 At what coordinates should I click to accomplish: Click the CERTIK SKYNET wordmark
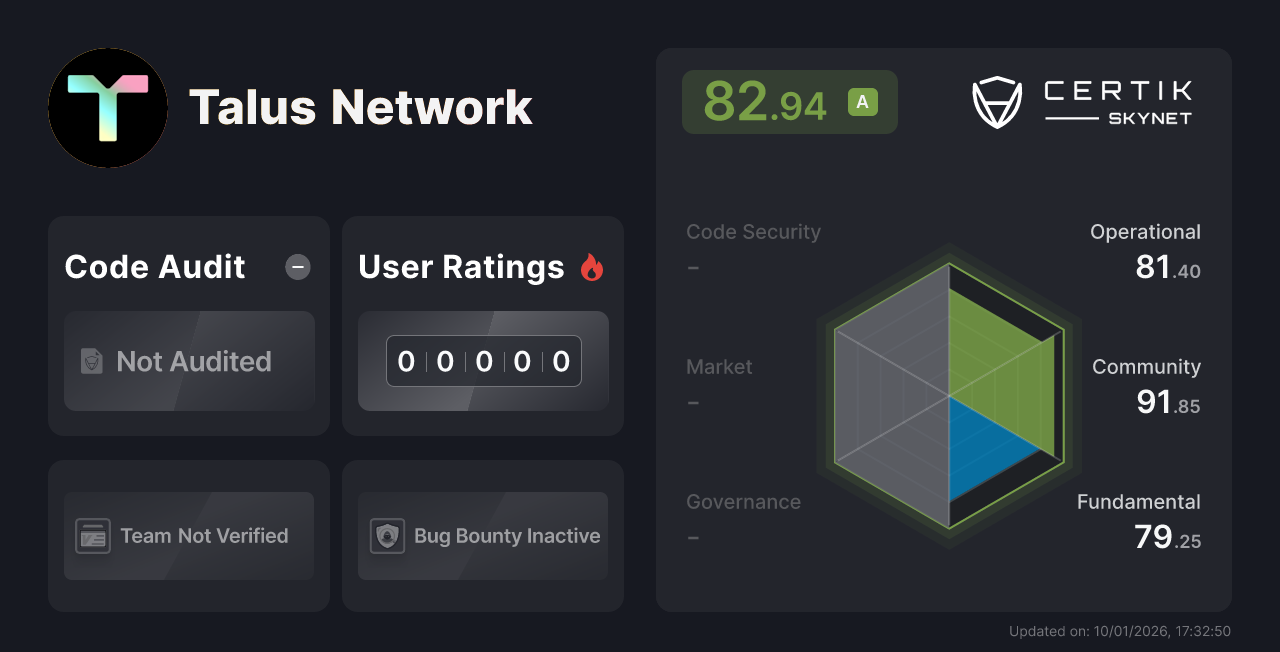click(1116, 102)
